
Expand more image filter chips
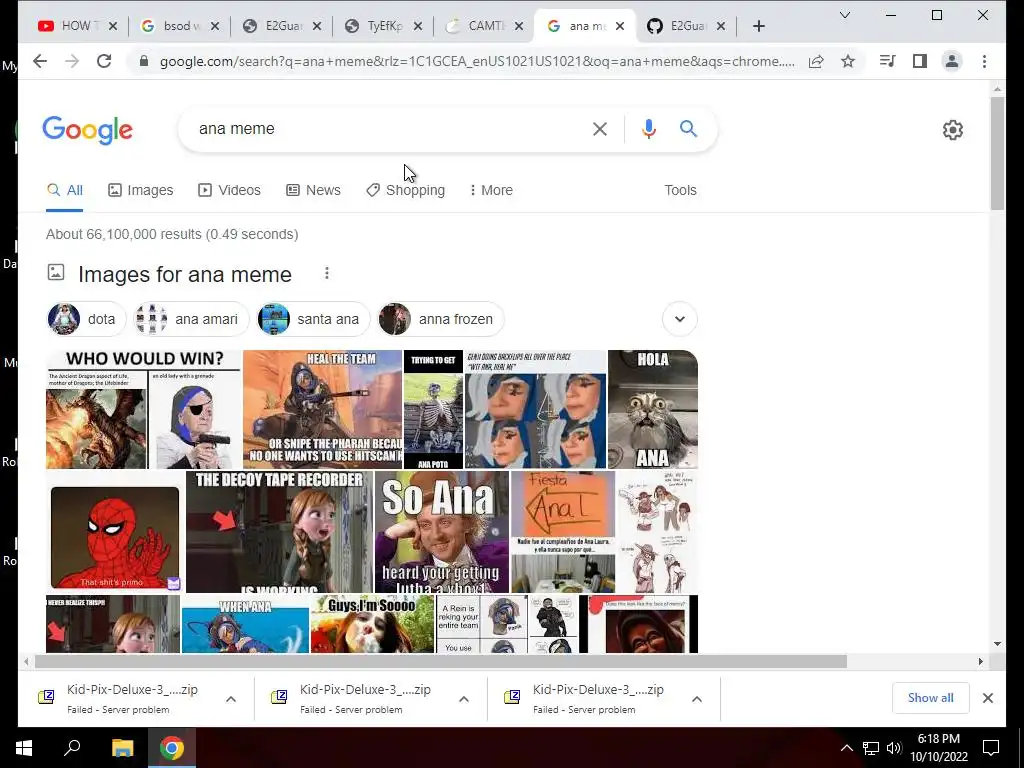coord(680,319)
